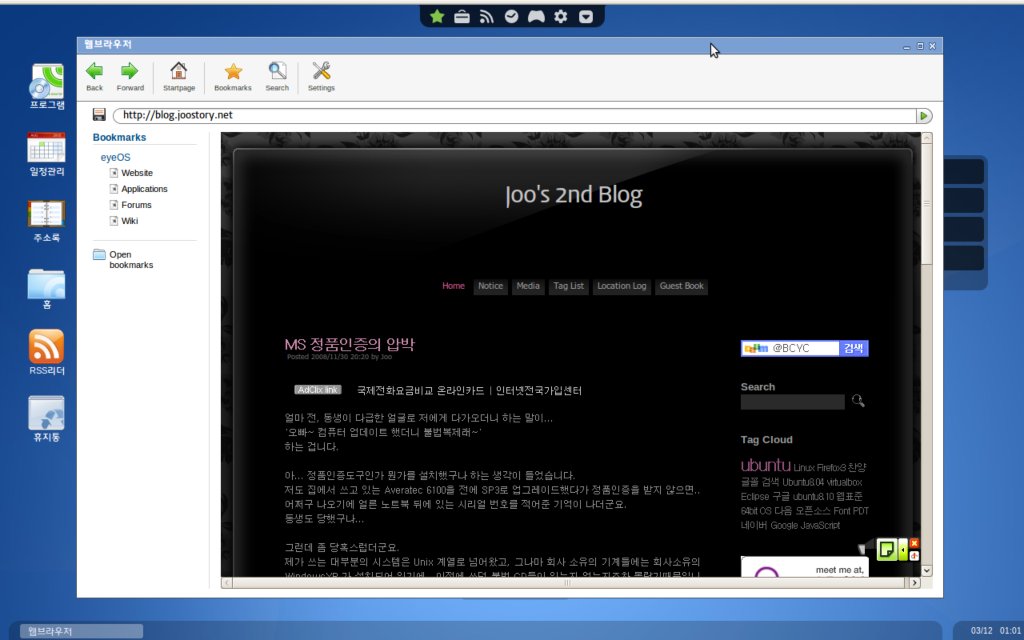Click the Firefox3 tag in Tag Cloud
The width and height of the screenshot is (1024, 640).
(831, 468)
